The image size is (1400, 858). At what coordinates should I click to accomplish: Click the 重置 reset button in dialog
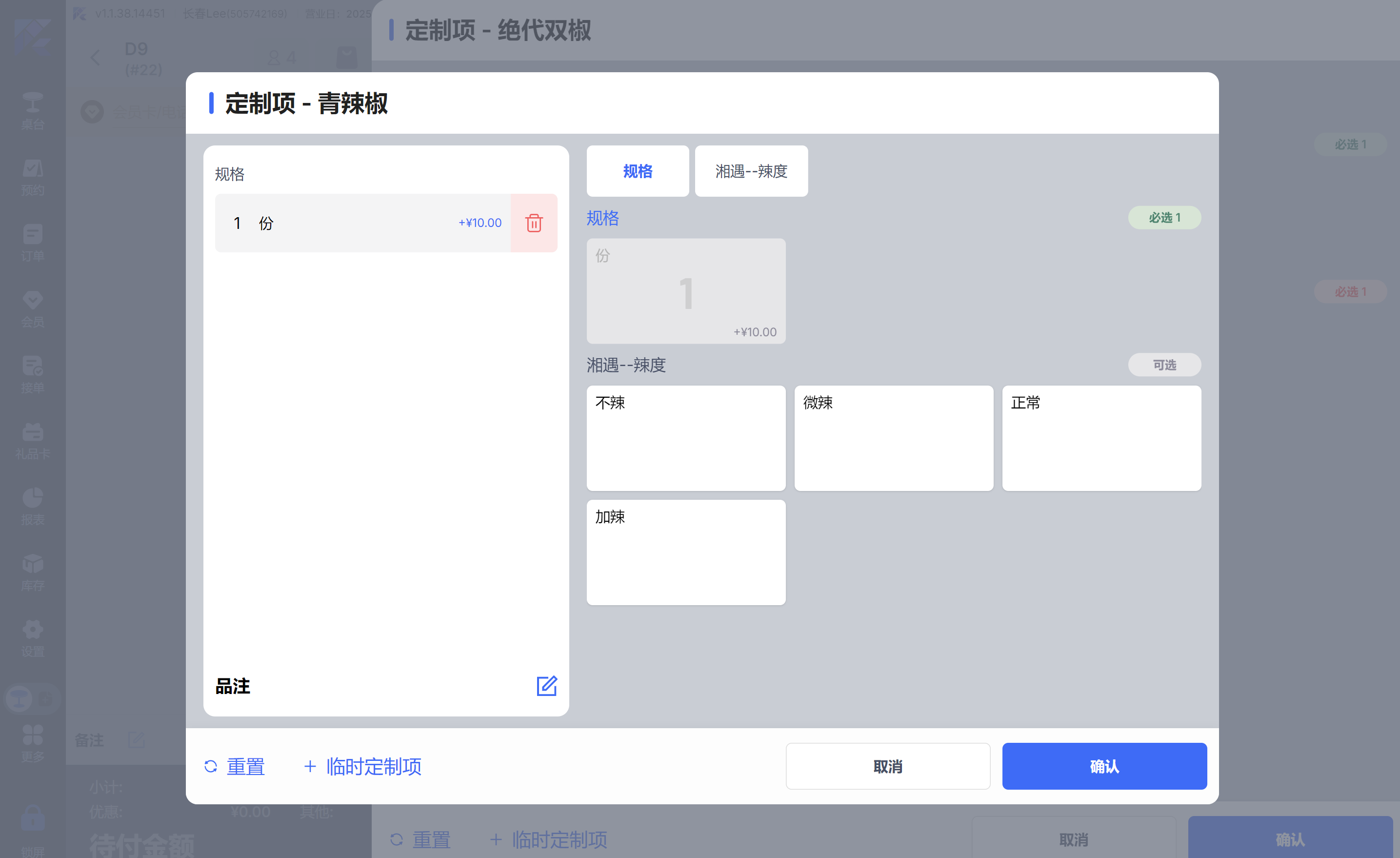pos(235,766)
